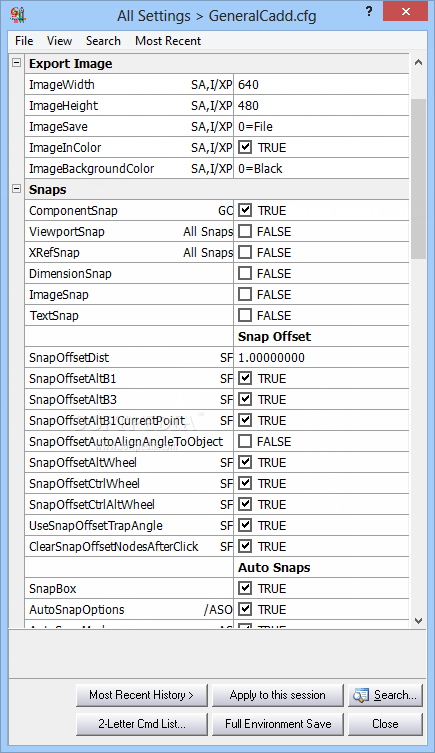
Task: Uncheck the UseSnapOffsetTrapAngle checkbox
Action: [245, 525]
